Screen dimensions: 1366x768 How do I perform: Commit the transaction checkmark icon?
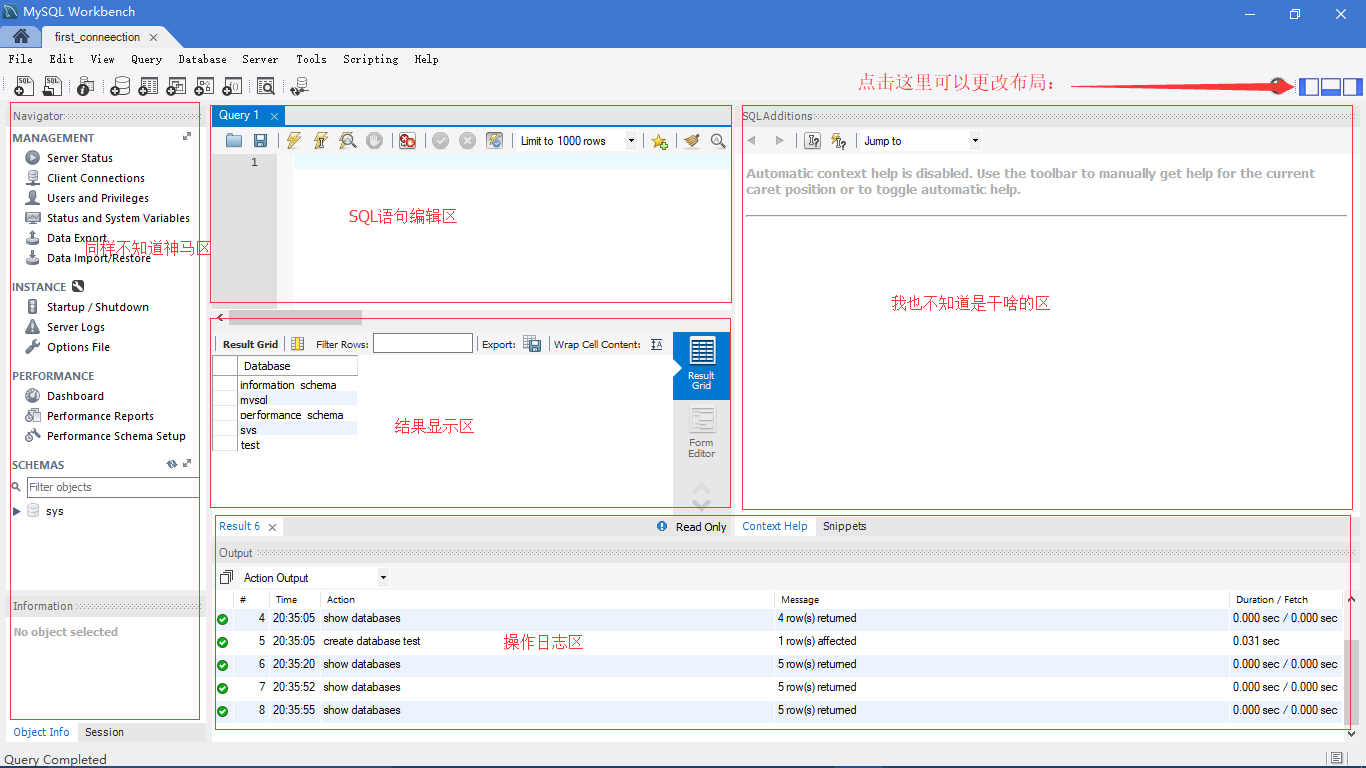[440, 141]
